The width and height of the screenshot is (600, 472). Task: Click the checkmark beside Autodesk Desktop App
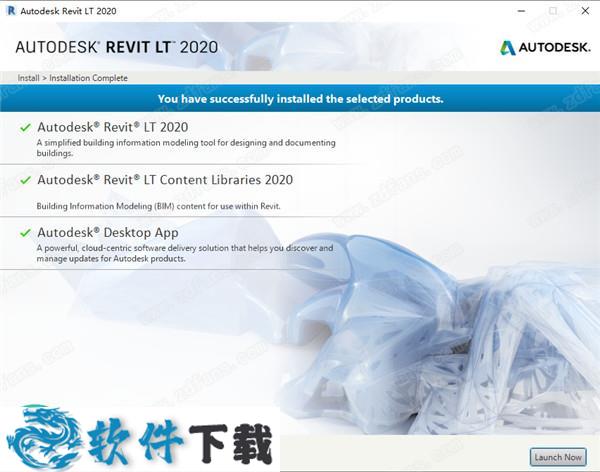click(x=25, y=232)
